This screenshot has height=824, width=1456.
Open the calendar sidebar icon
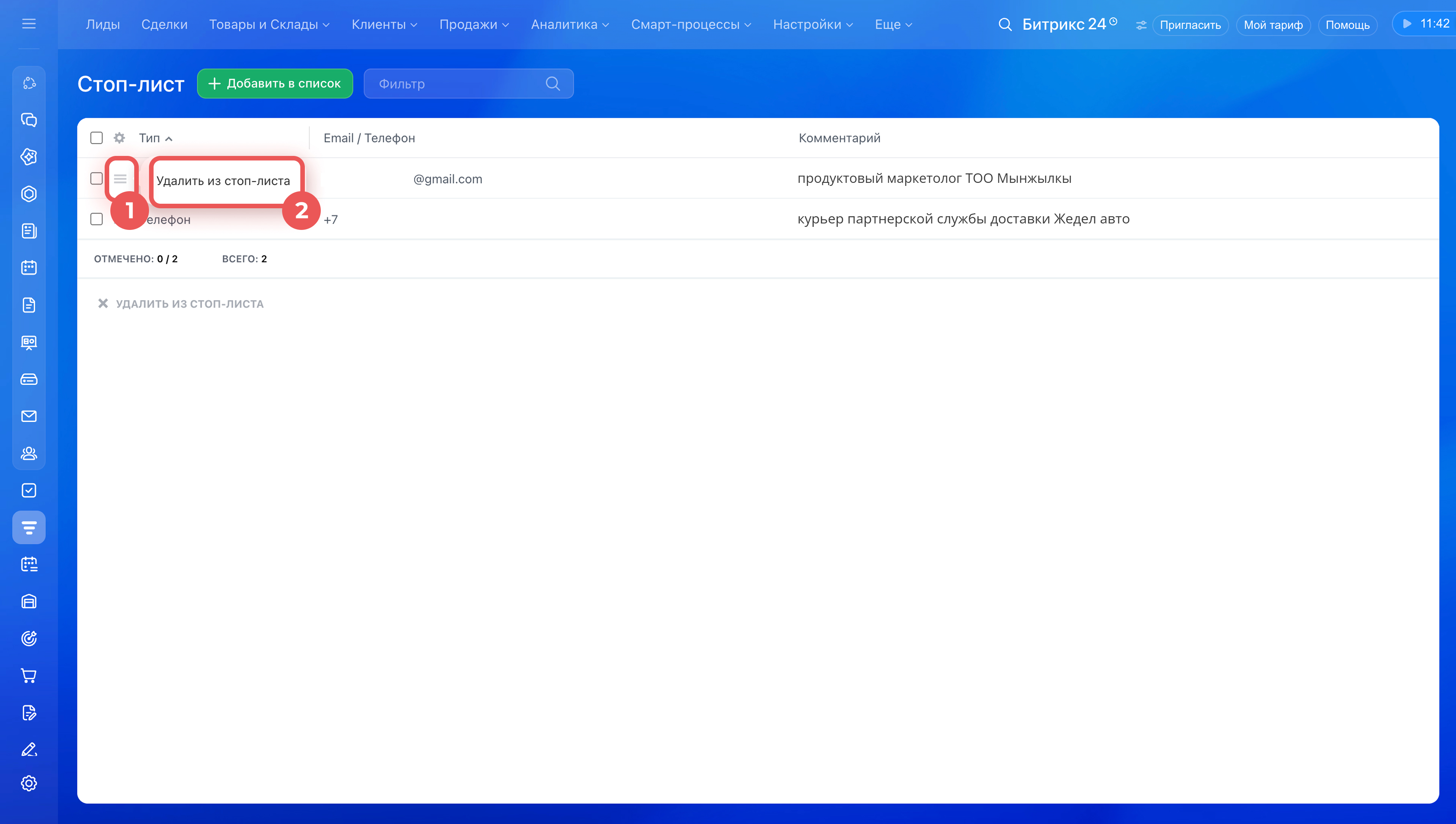point(29,268)
